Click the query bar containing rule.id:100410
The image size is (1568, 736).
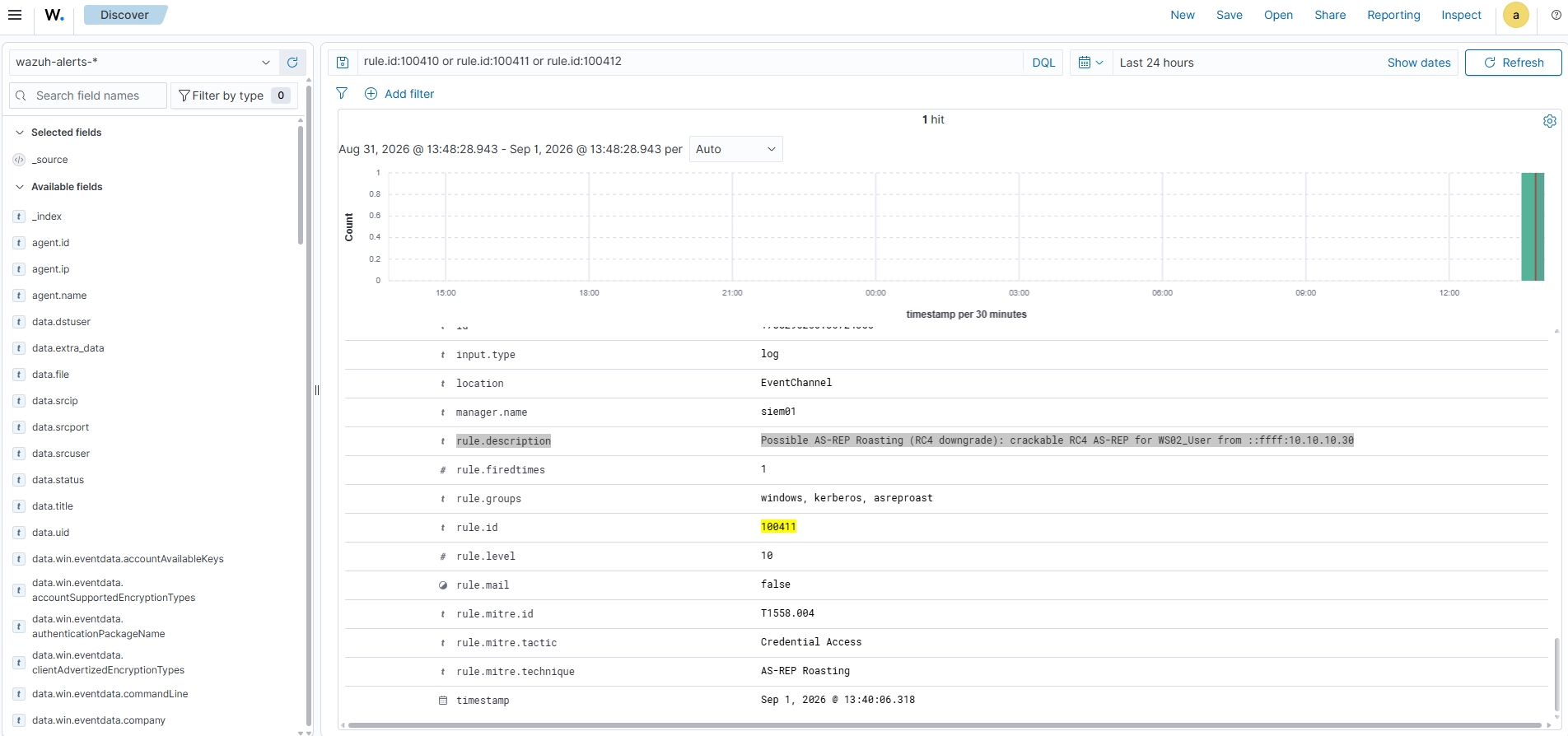690,62
